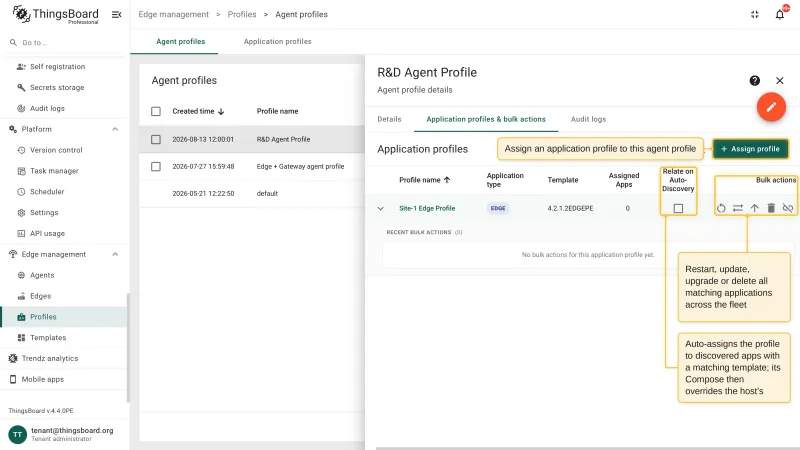Click the 2026-07-27 15:59:48 created time cell
This screenshot has width=800, height=450.
203,166
